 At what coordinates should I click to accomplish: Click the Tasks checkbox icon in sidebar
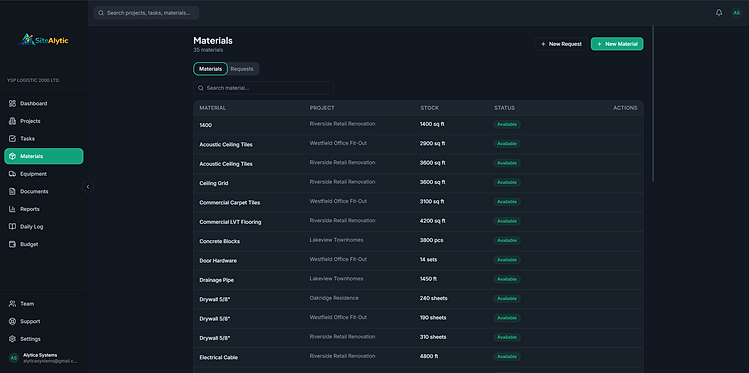pos(12,139)
